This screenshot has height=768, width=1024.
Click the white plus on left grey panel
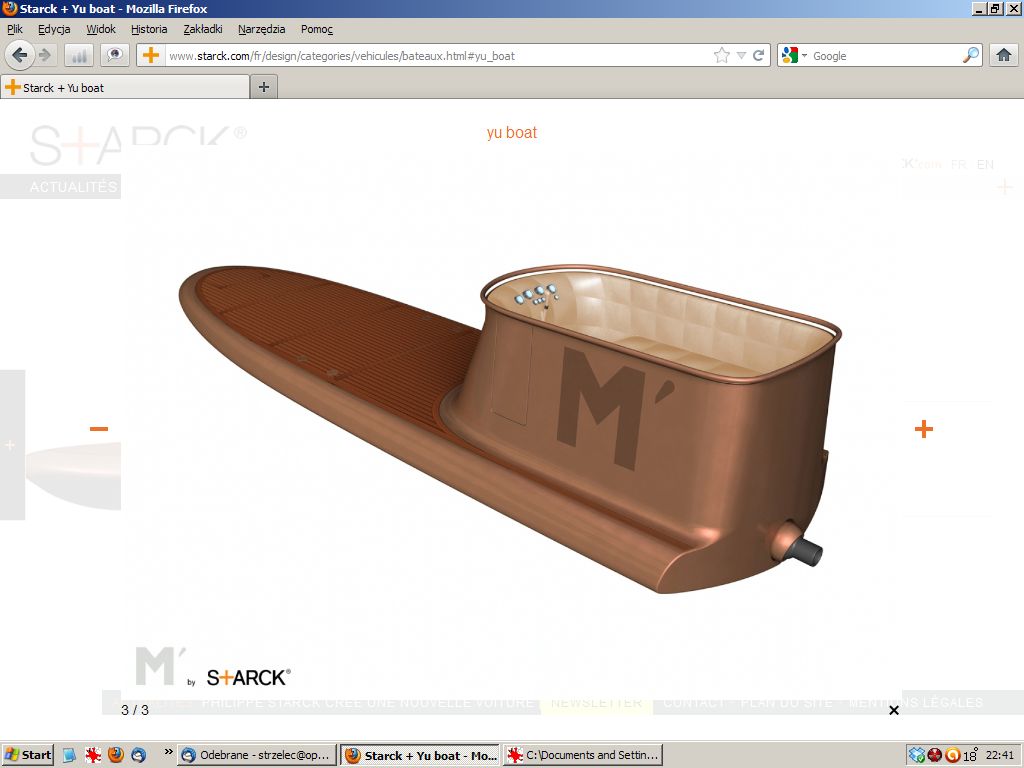point(10,445)
